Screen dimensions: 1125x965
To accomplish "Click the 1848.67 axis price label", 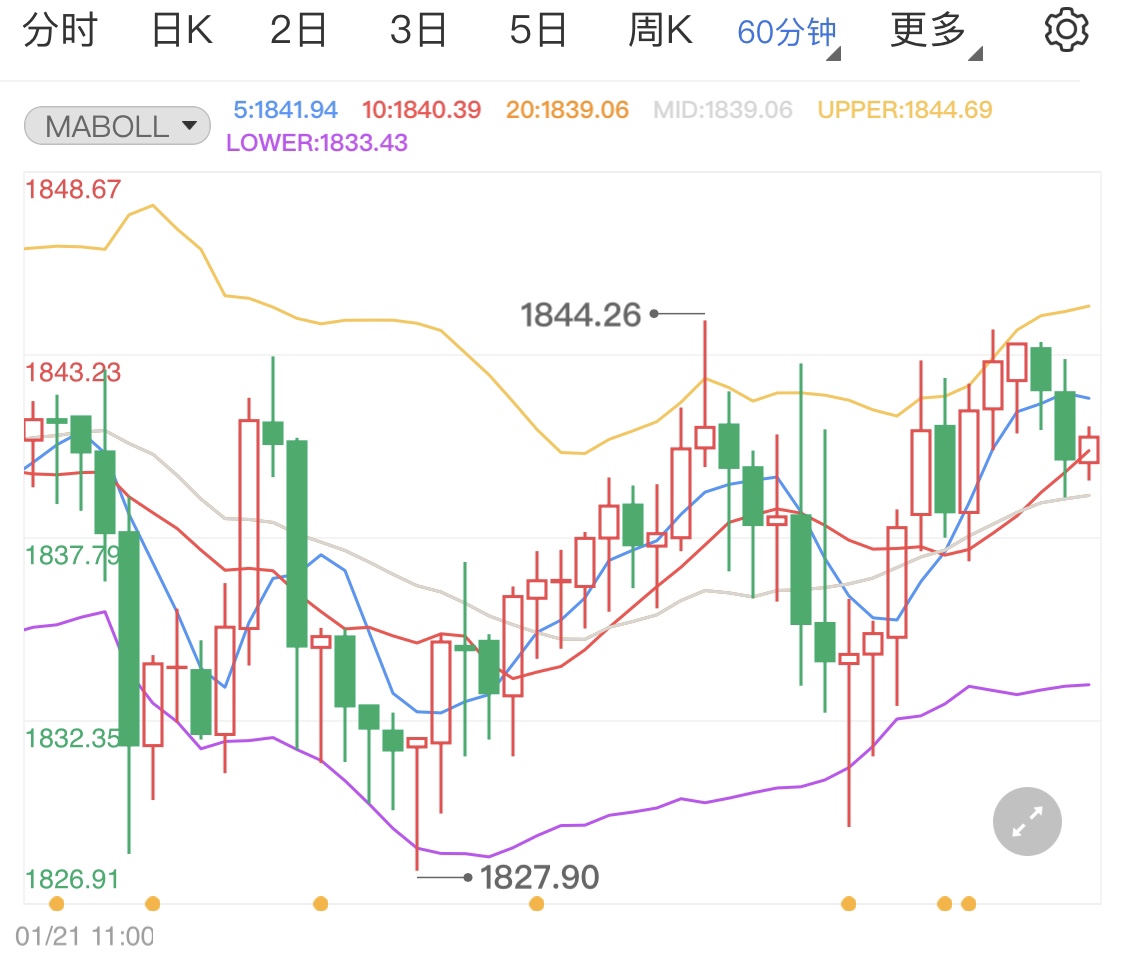I will coord(73,189).
